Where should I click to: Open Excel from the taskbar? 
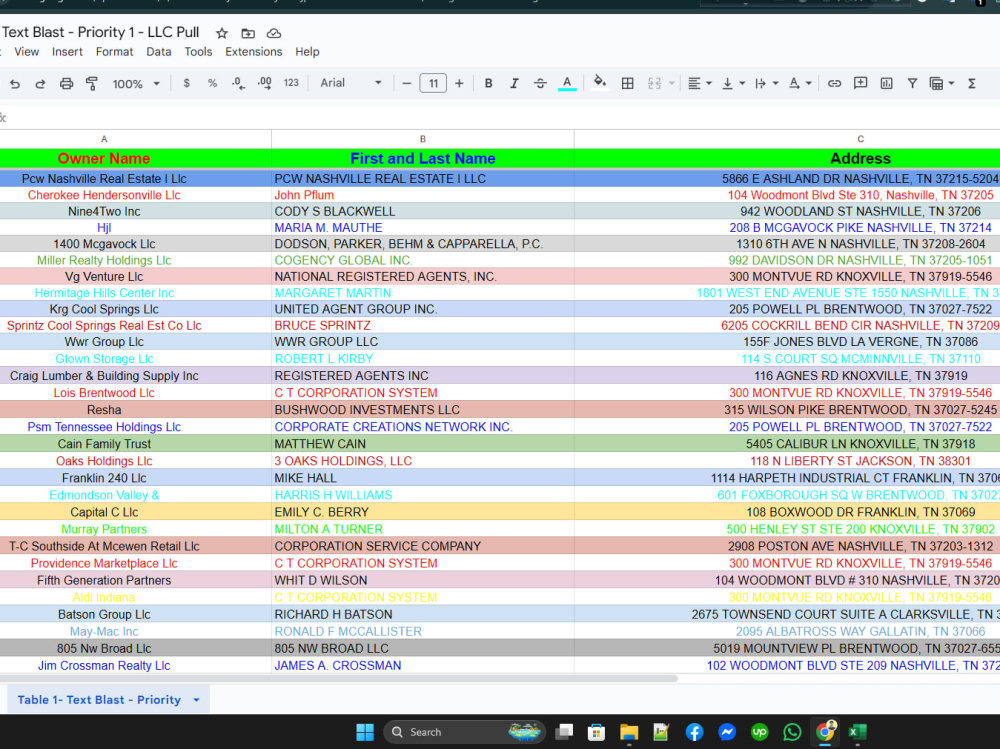857,732
